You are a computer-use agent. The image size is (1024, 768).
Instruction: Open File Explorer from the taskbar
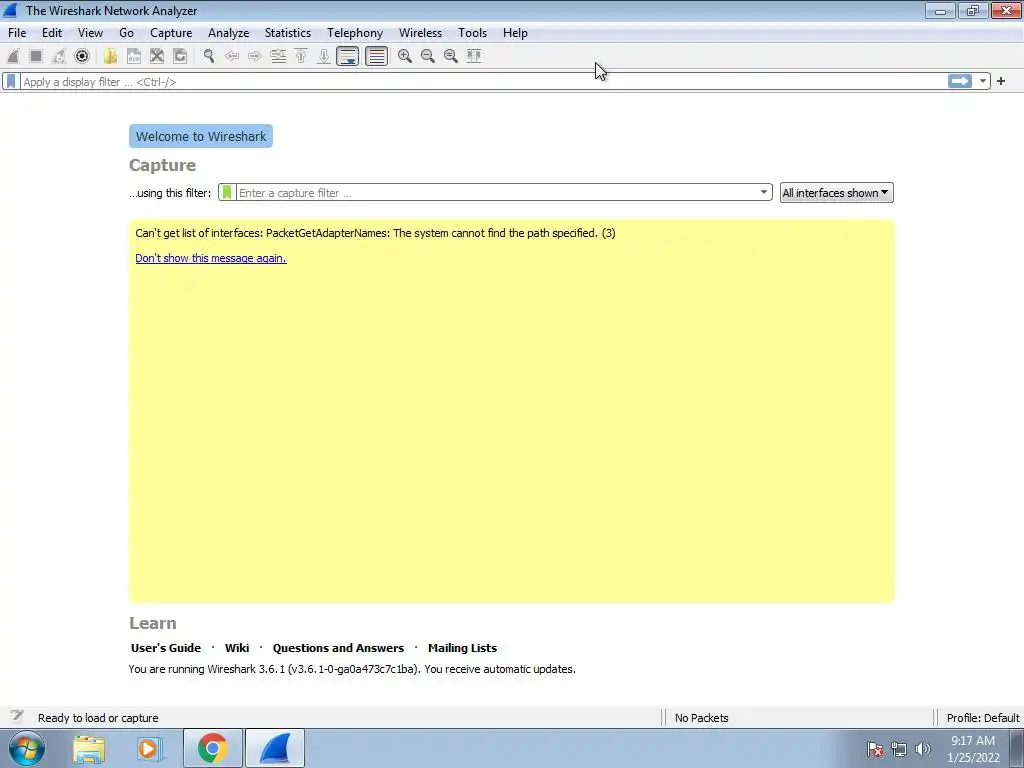click(89, 748)
